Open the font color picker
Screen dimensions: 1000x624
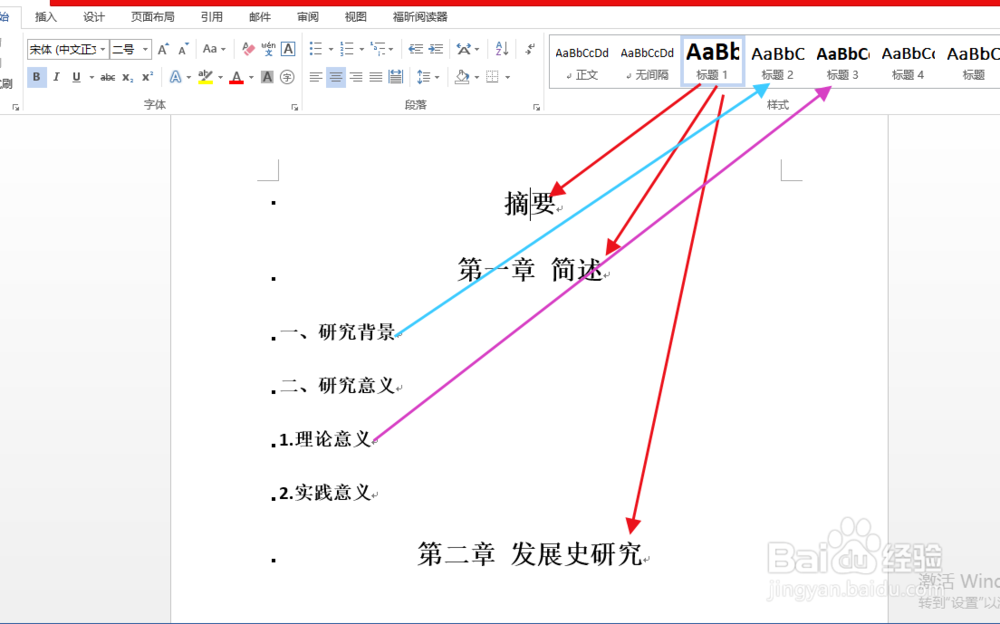click(x=250, y=77)
